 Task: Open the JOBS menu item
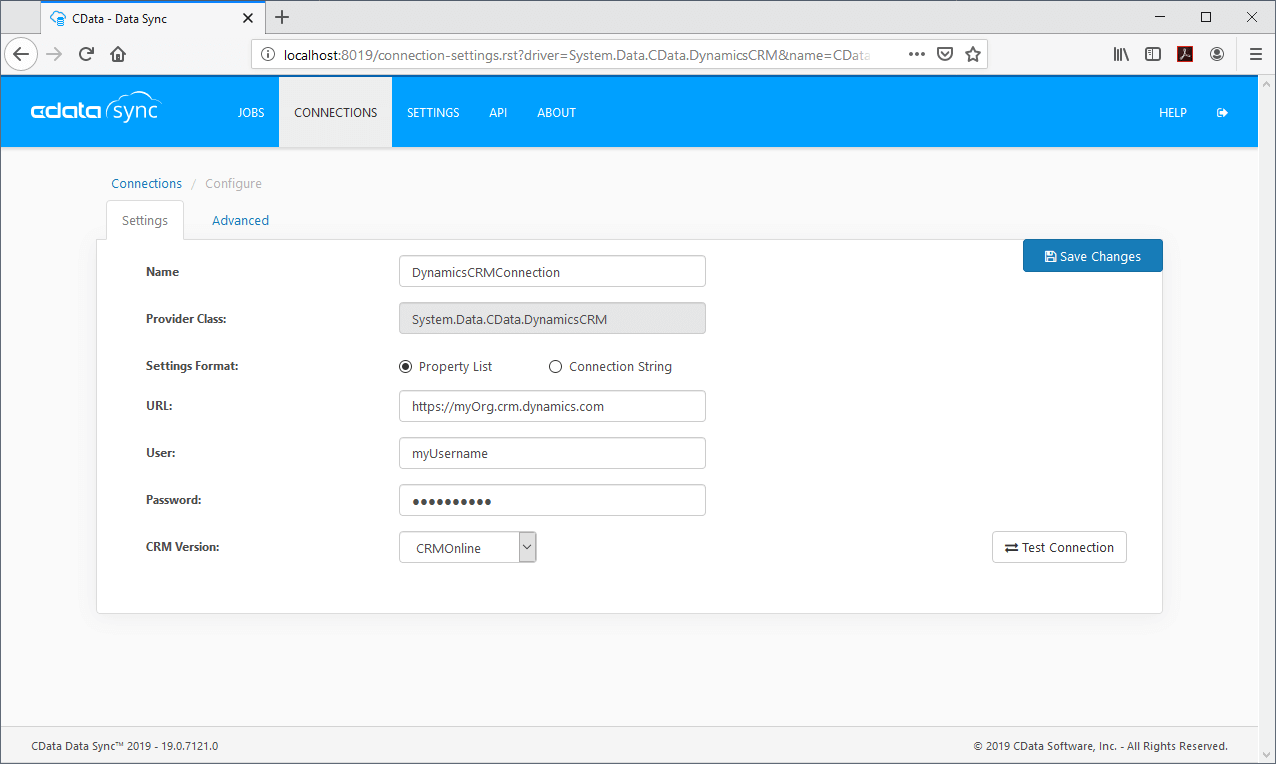pyautogui.click(x=251, y=113)
